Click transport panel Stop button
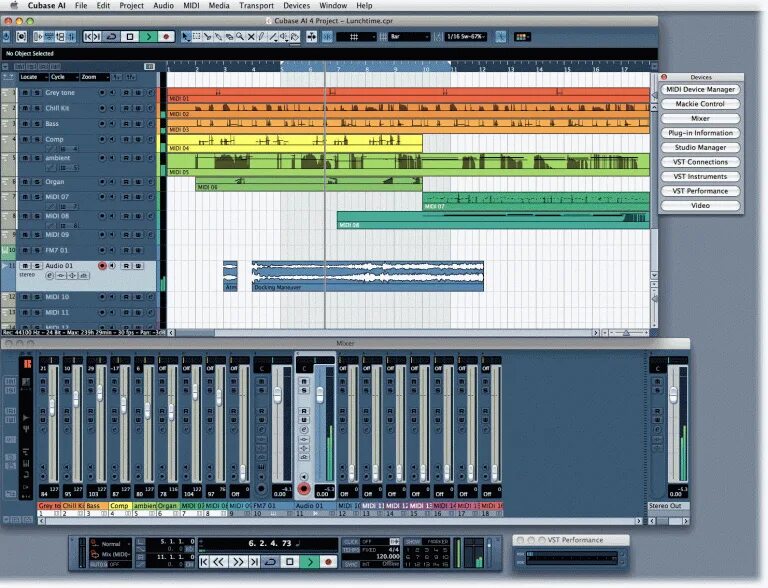 (290, 562)
